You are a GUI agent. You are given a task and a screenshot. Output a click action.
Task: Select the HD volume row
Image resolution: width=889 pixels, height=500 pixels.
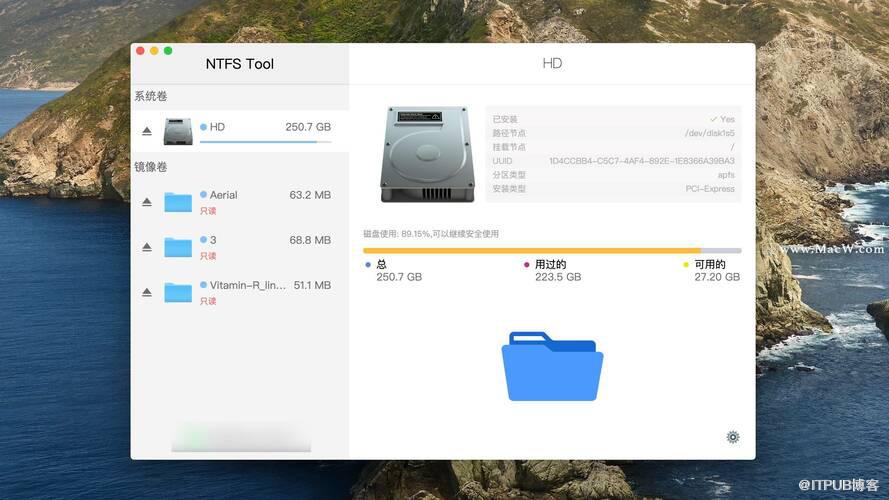click(x=240, y=131)
